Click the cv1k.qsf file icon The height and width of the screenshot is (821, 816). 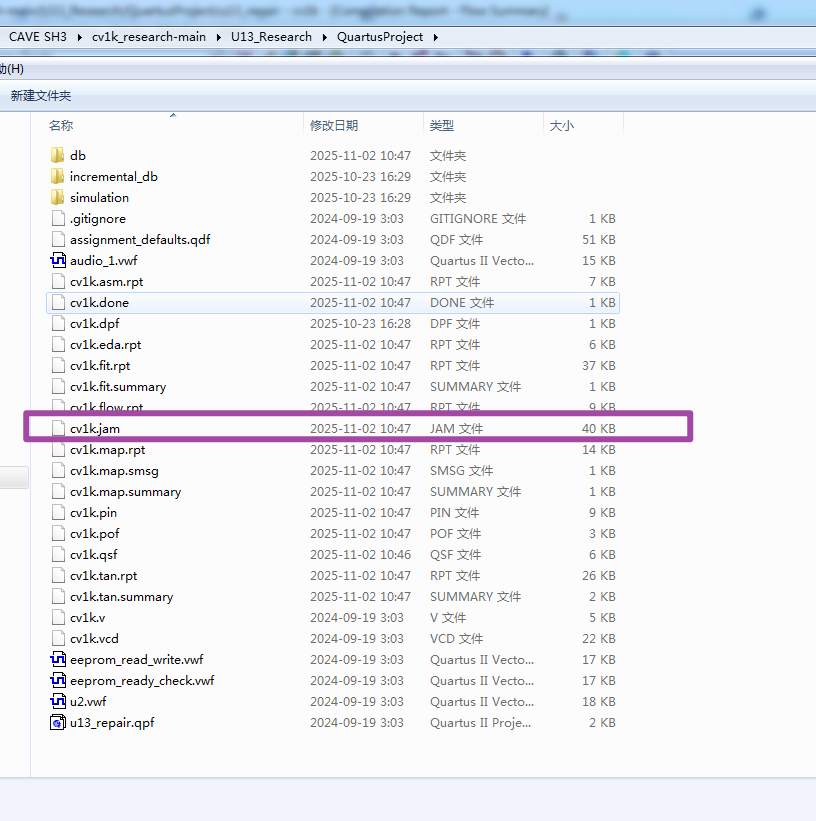(58, 554)
